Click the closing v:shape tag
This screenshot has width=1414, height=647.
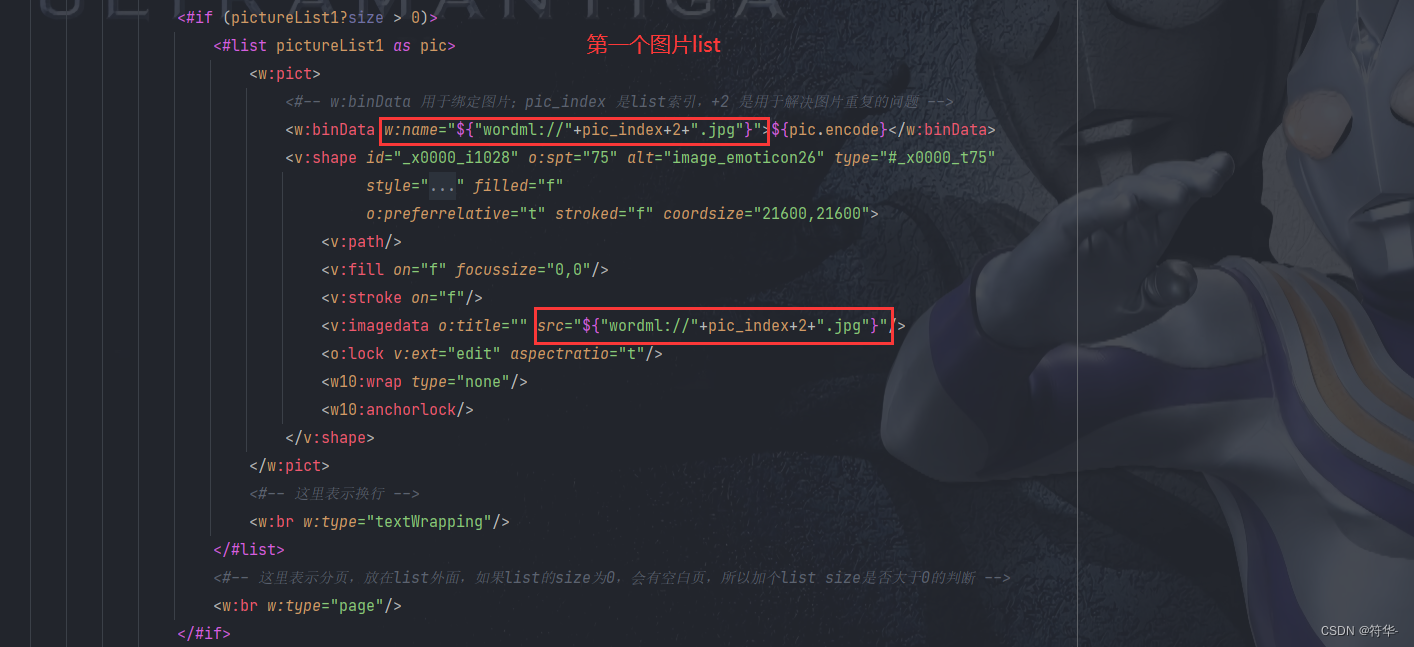(x=330, y=438)
